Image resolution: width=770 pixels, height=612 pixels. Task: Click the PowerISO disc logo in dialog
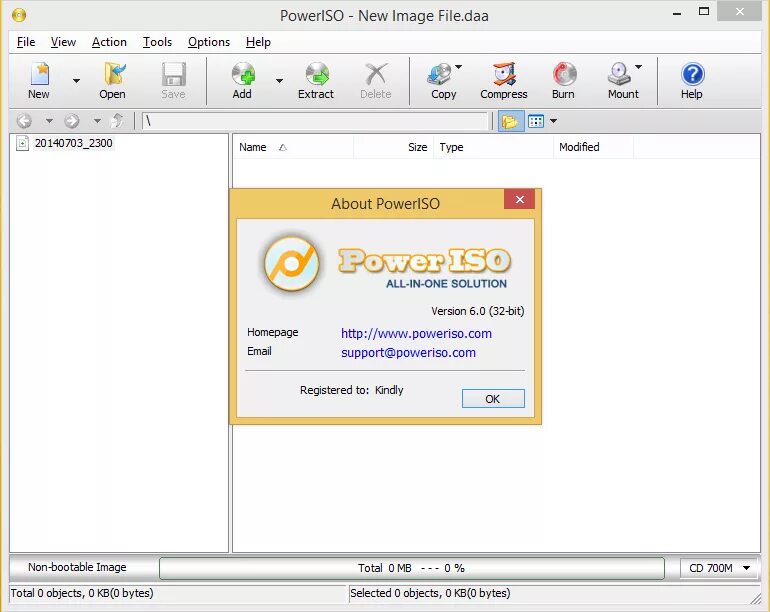(x=292, y=264)
